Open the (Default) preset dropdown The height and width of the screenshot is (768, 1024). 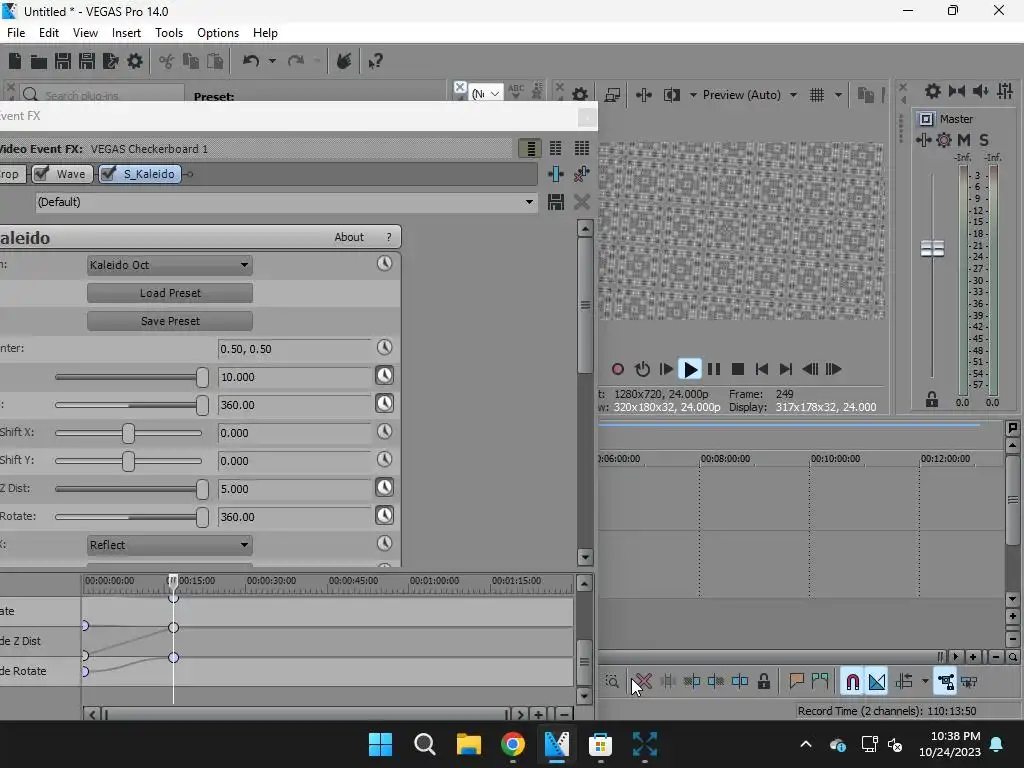286,202
